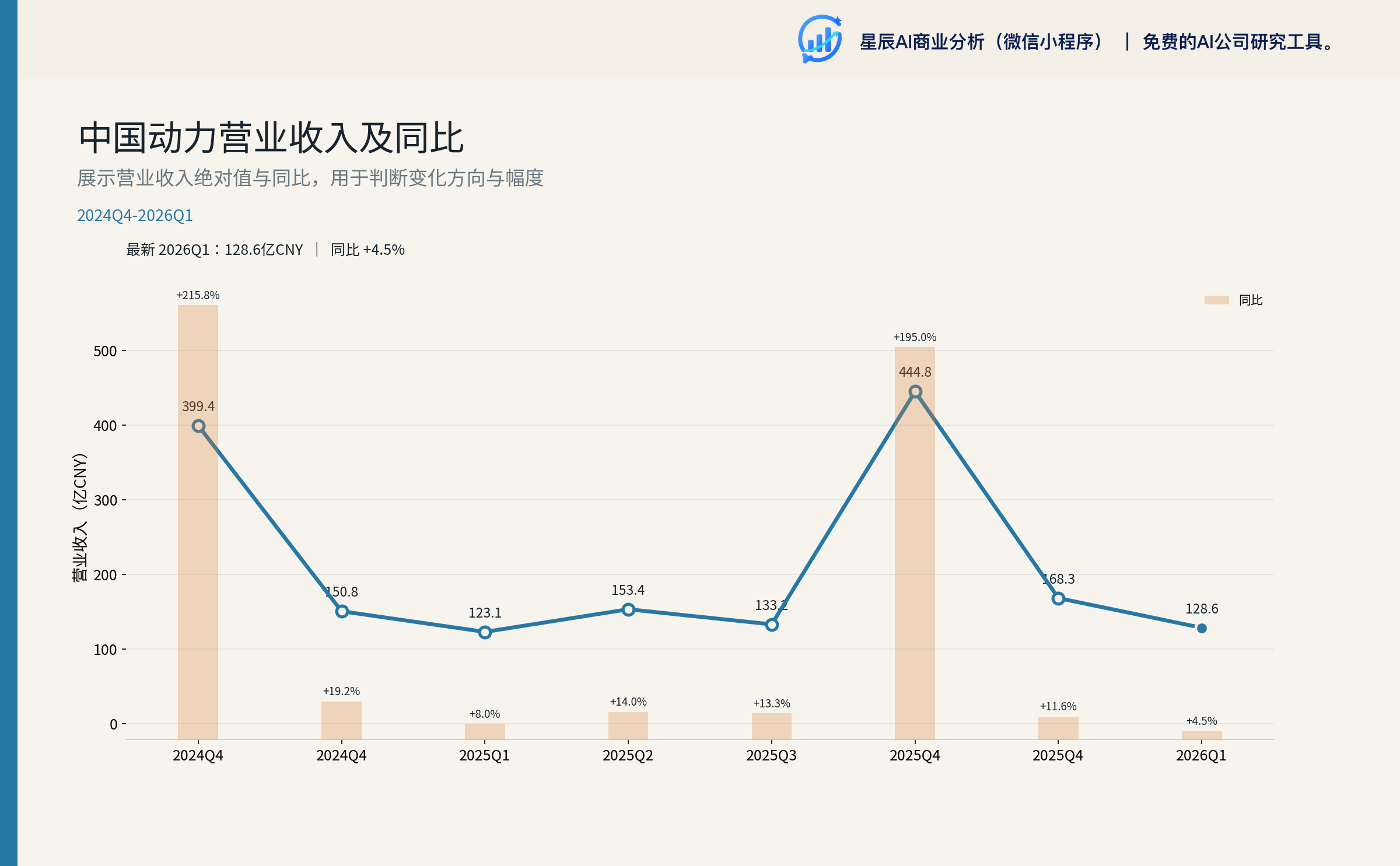
Task: Click the +19.2% bar
Action: coord(341,720)
